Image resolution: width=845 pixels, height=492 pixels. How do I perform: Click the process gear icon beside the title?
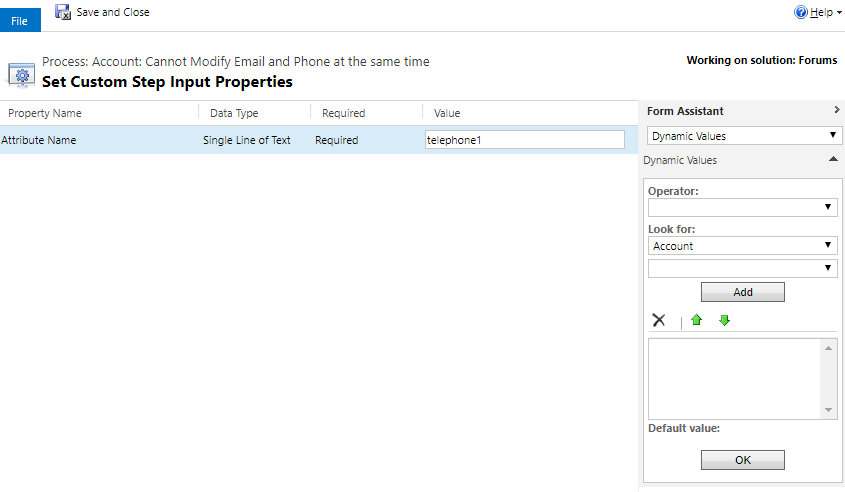point(21,73)
